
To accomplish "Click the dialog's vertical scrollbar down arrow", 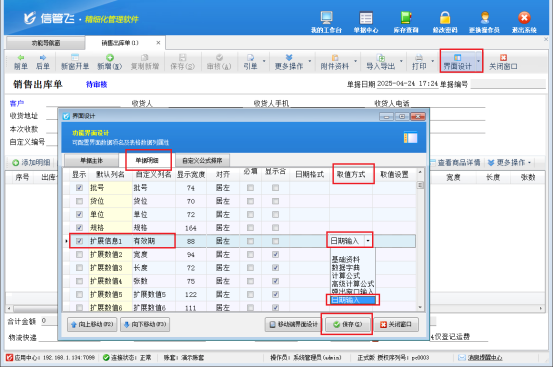I will 420,307.
